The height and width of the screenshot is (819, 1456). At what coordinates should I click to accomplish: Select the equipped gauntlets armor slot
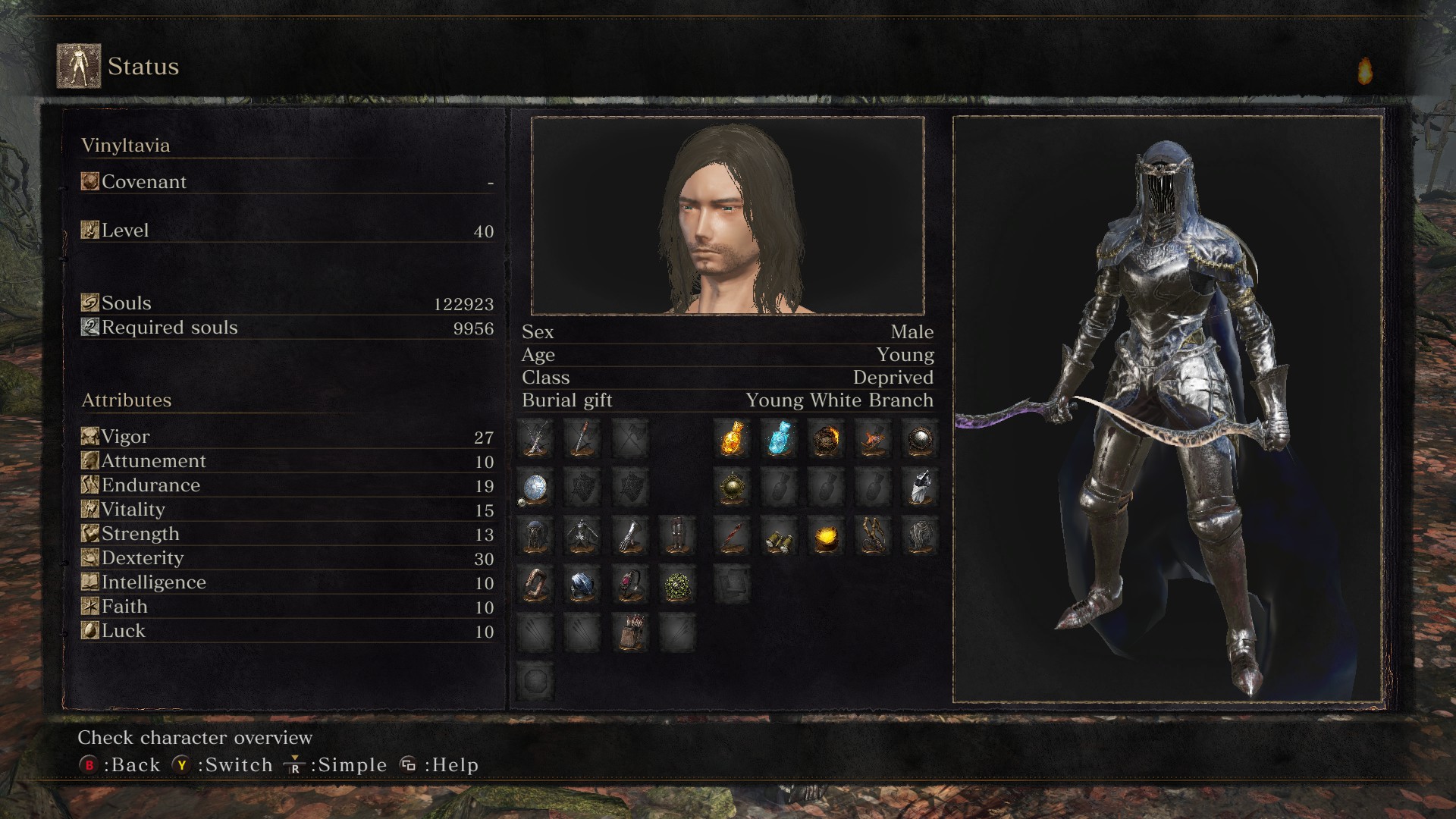(x=629, y=535)
